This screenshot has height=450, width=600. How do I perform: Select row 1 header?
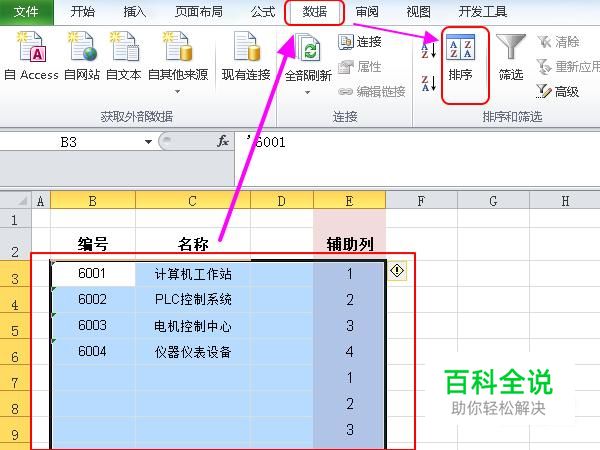(x=15, y=219)
